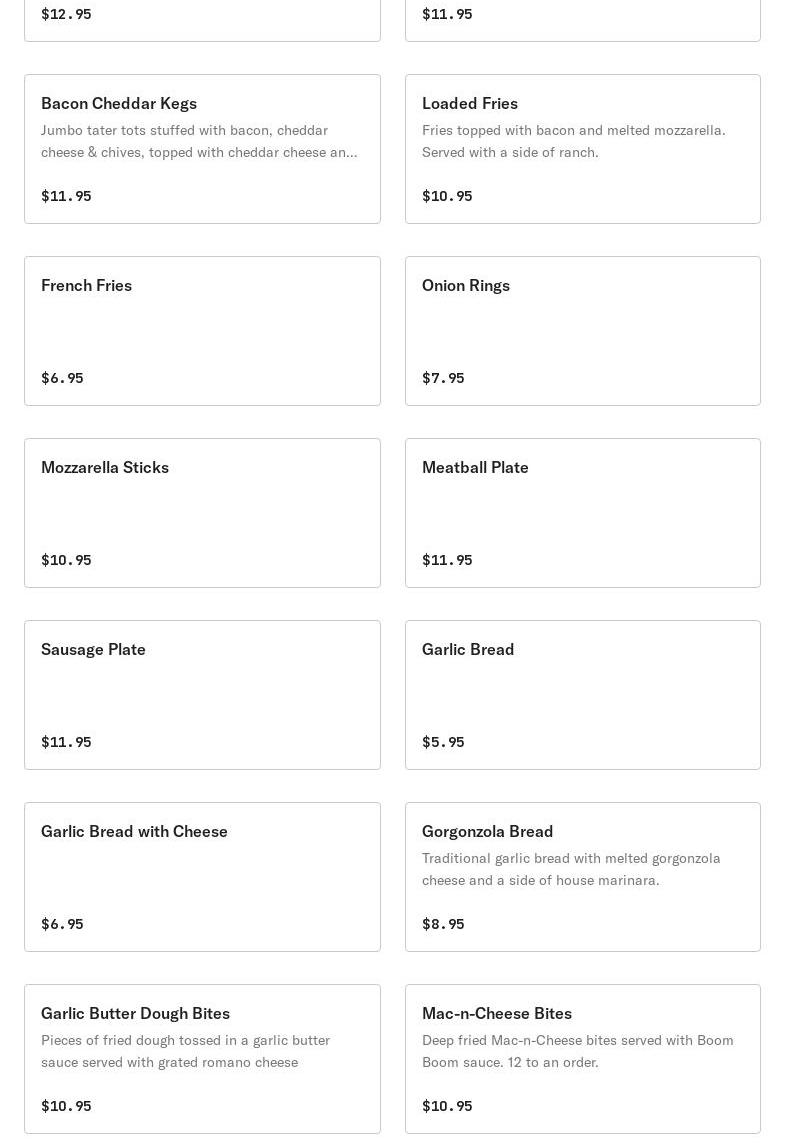Open the partially visible $12.95 card

point(202,20)
